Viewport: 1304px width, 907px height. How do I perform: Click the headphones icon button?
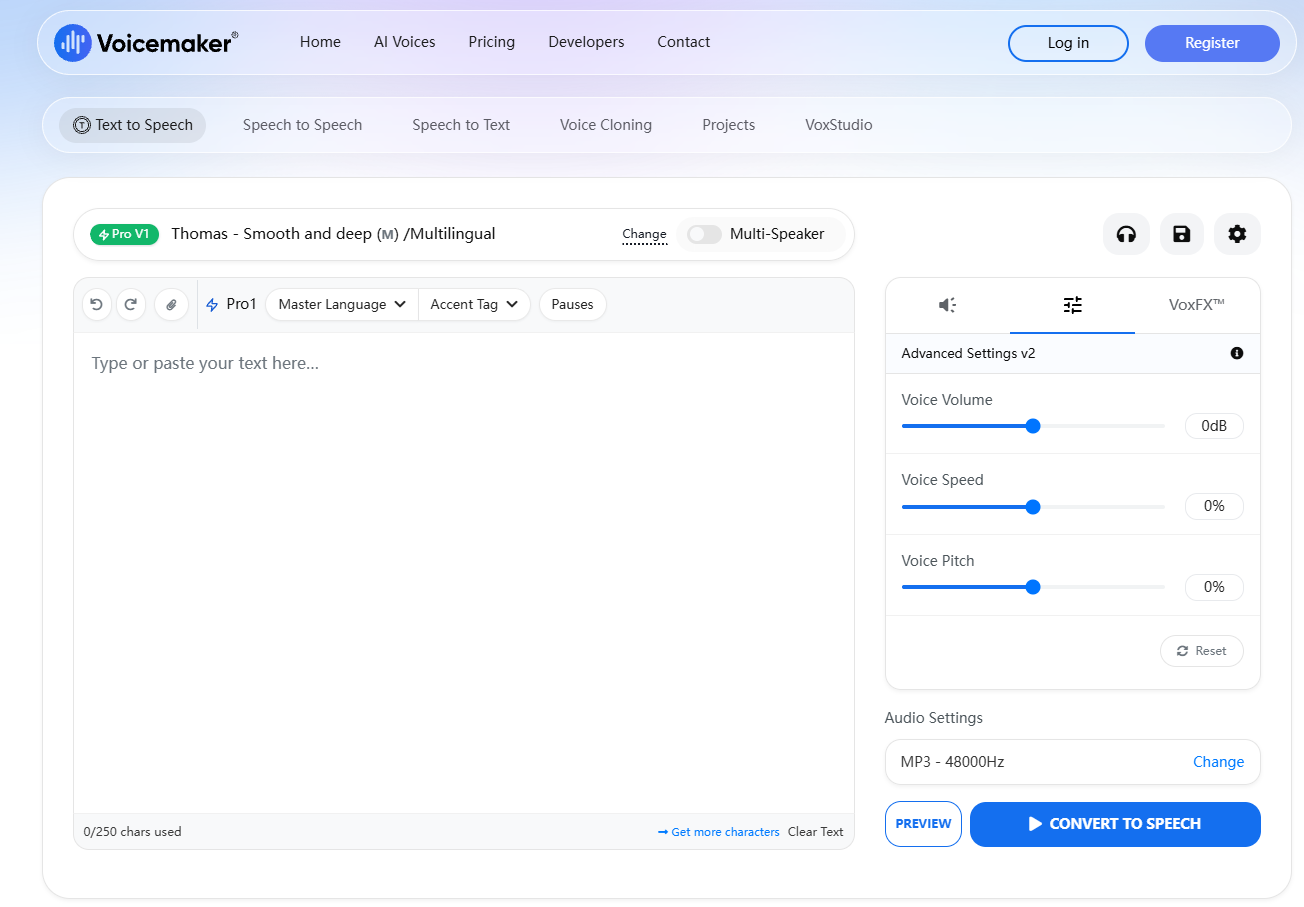[1126, 234]
